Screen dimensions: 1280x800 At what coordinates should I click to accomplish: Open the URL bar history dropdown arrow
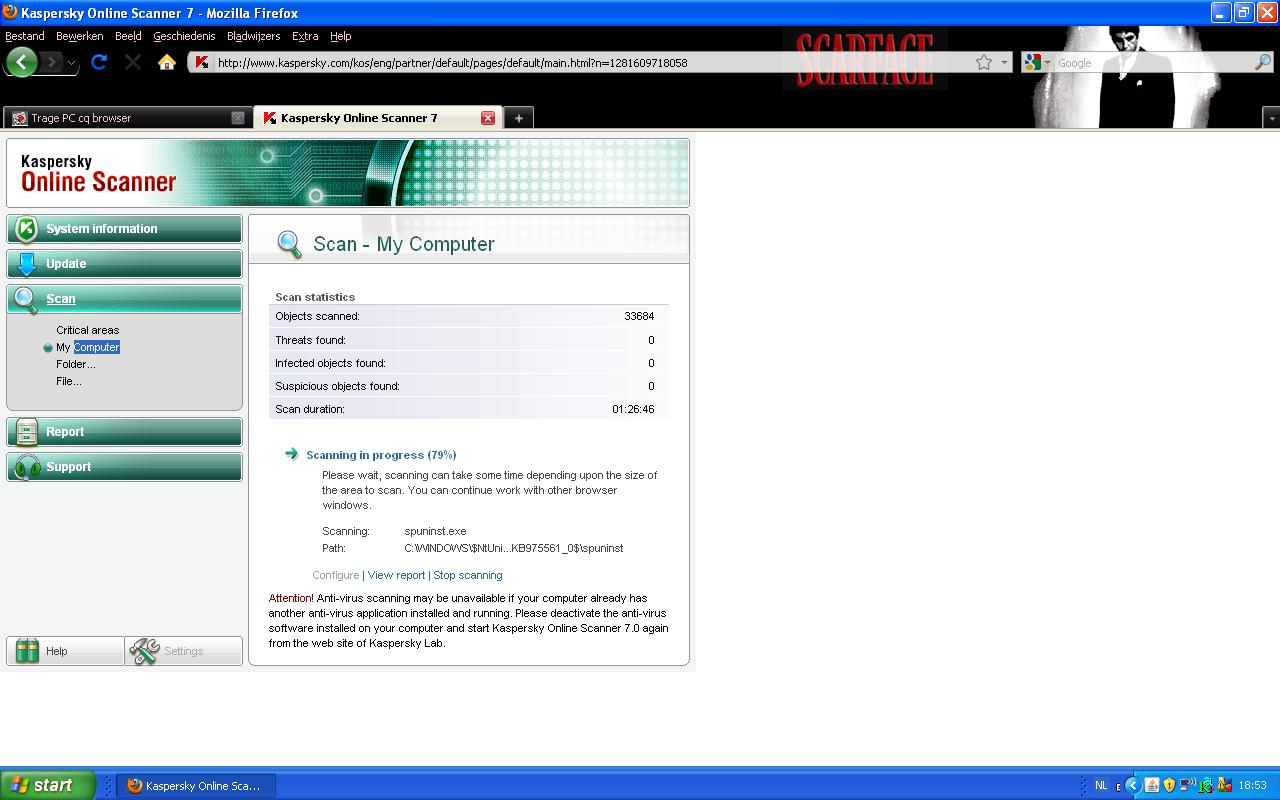pyautogui.click(x=1004, y=62)
